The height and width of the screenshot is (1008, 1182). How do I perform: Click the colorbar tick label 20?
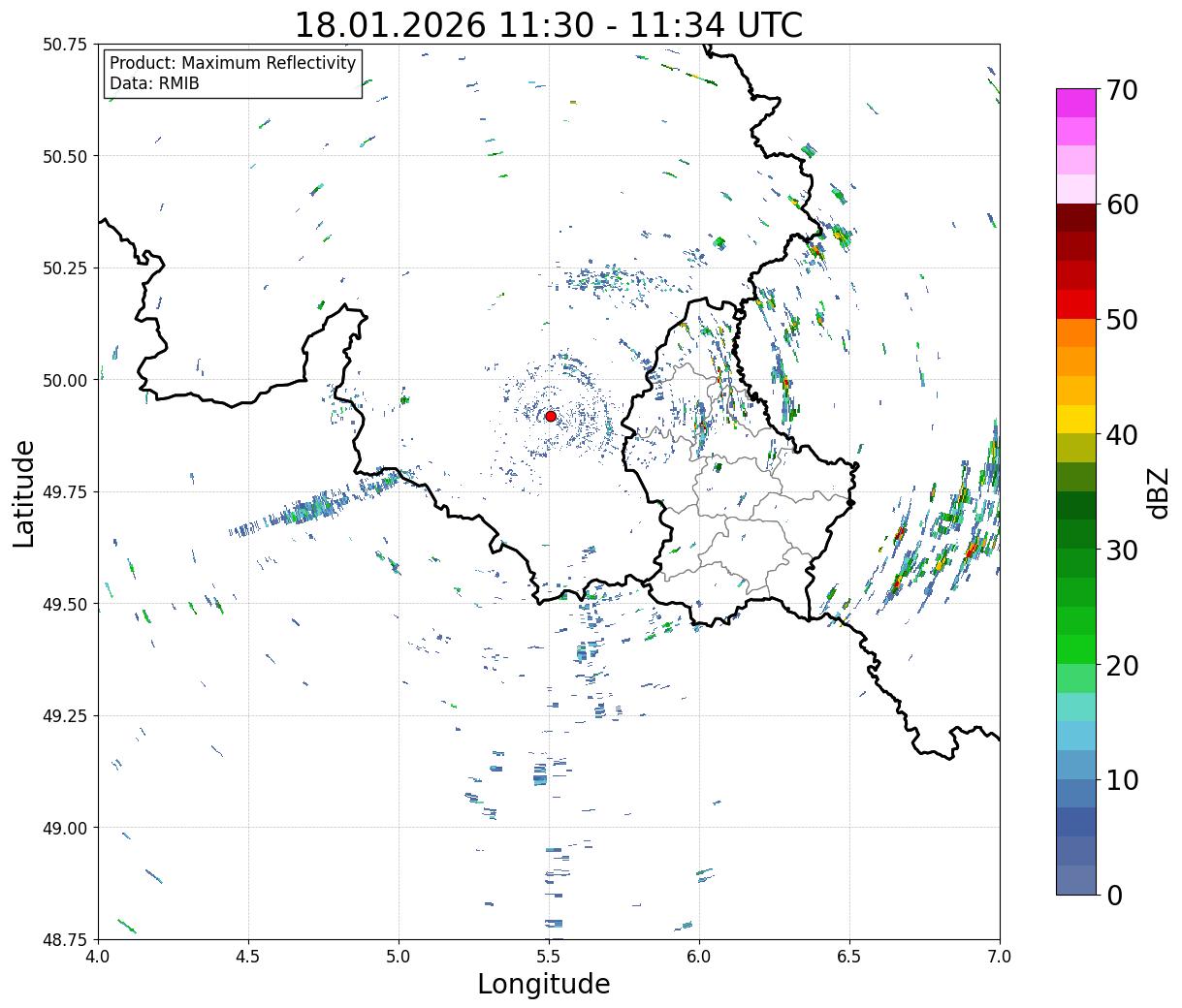pos(1122,665)
